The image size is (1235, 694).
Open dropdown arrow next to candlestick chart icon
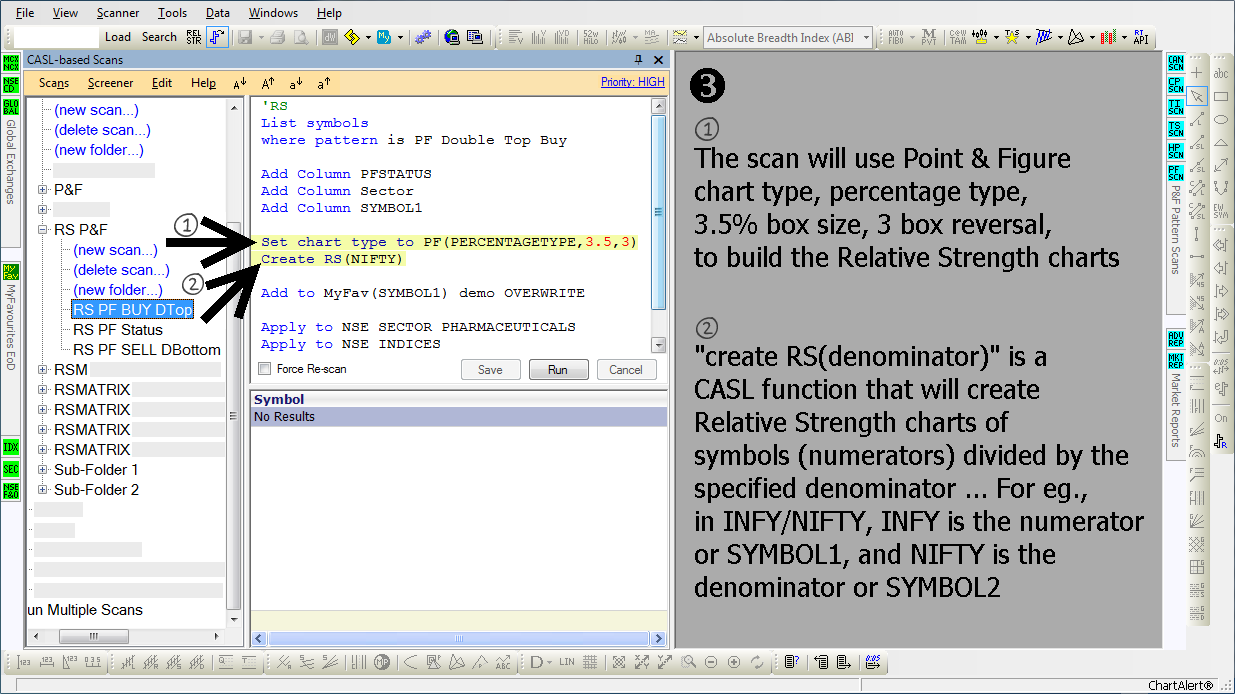pos(1123,37)
